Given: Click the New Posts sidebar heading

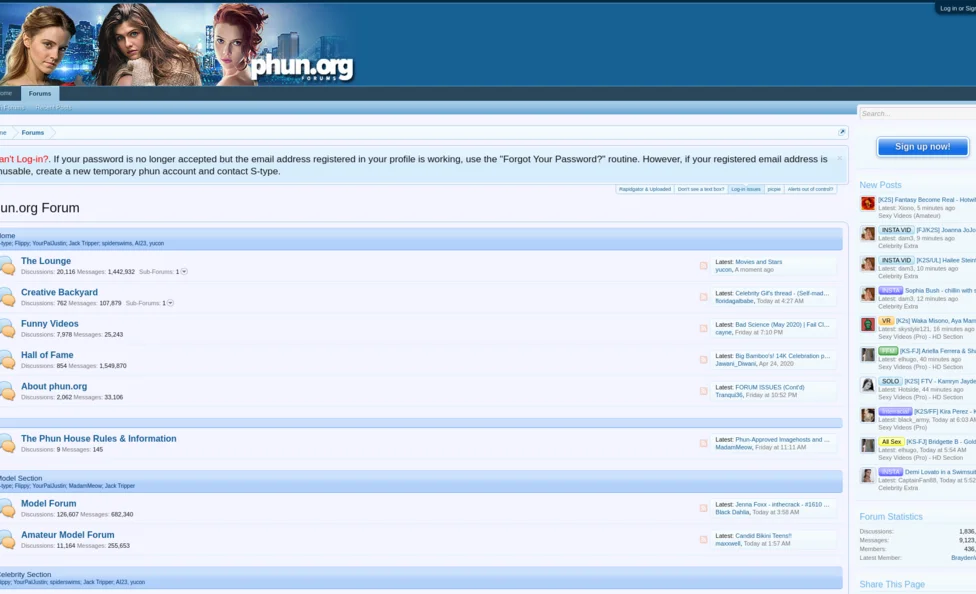Looking at the screenshot, I should tap(880, 185).
